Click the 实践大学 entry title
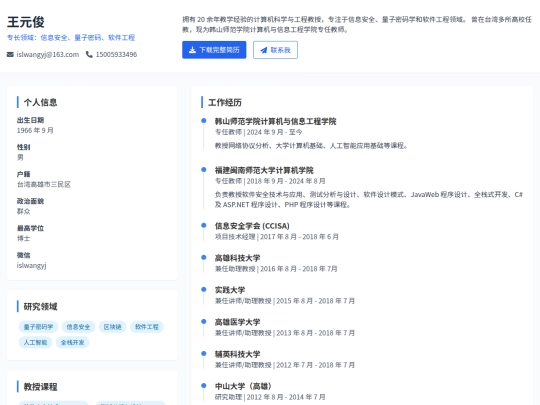This screenshot has height=405, width=540. pos(230,290)
